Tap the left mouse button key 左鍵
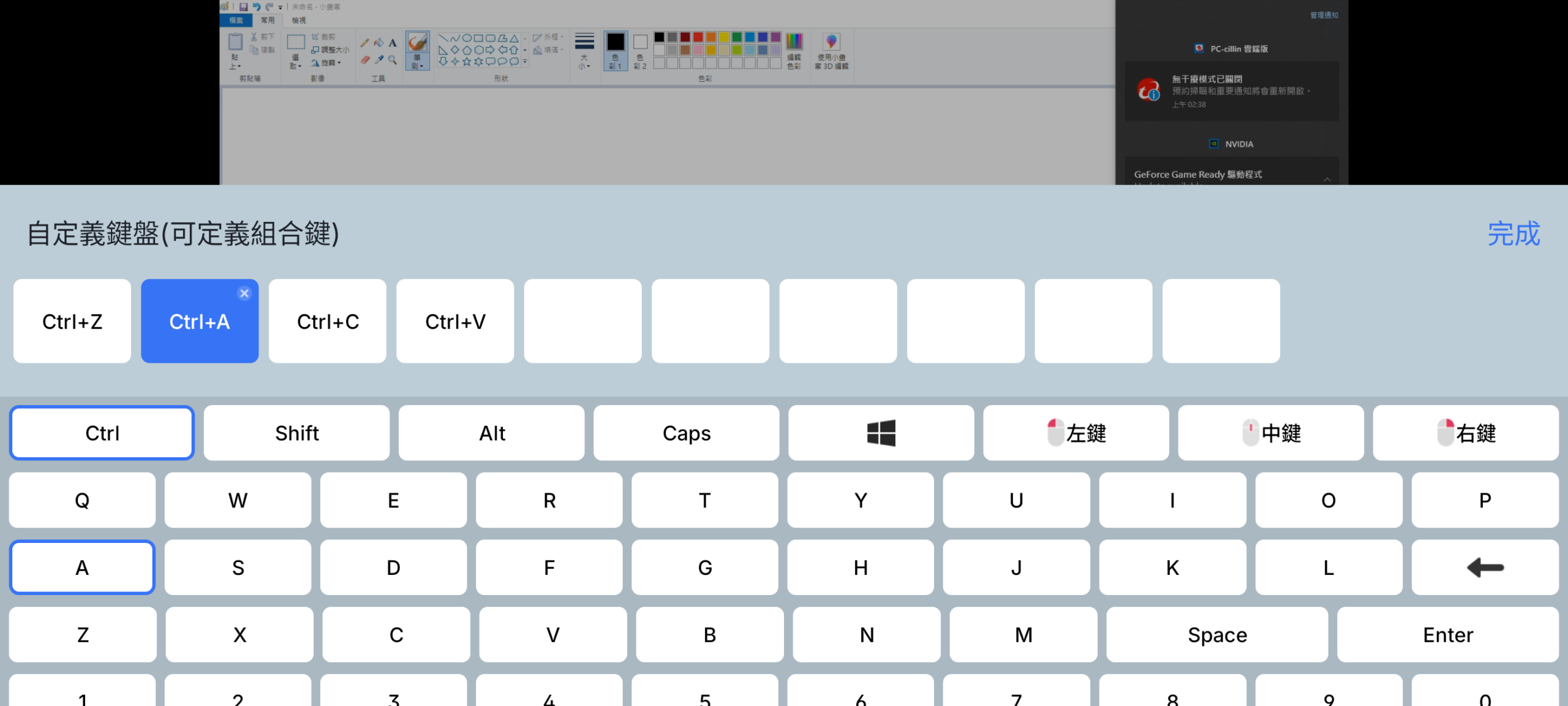Viewport: 1568px width, 706px height. 1076,433
